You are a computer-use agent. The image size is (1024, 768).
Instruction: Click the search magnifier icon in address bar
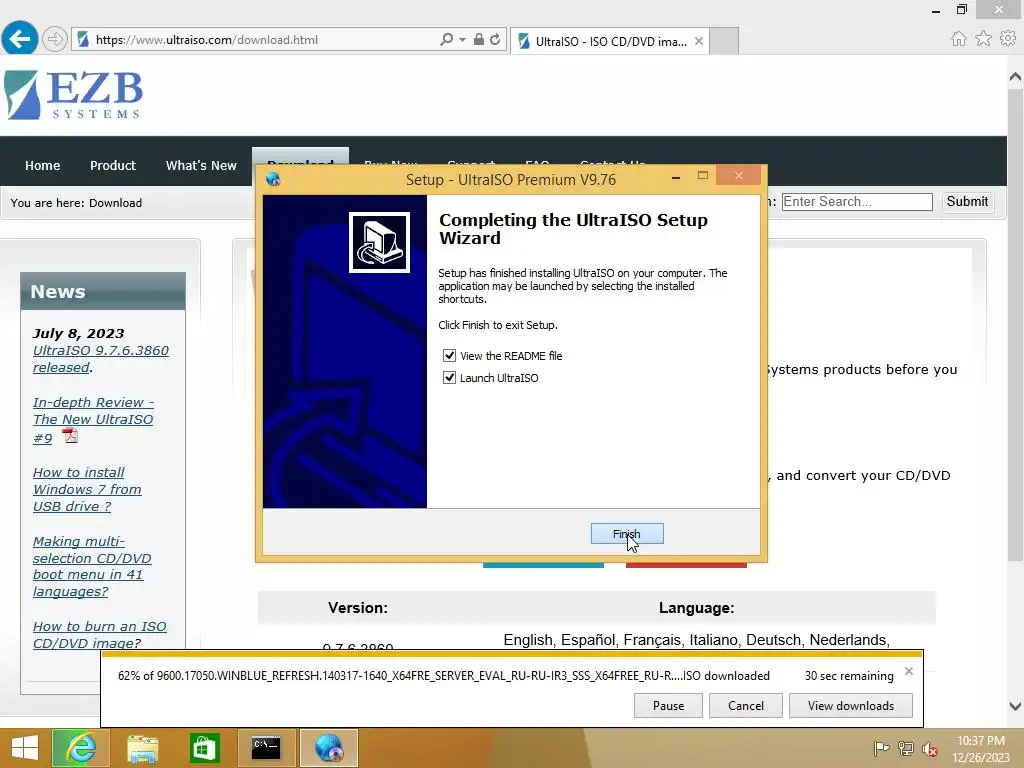(446, 39)
